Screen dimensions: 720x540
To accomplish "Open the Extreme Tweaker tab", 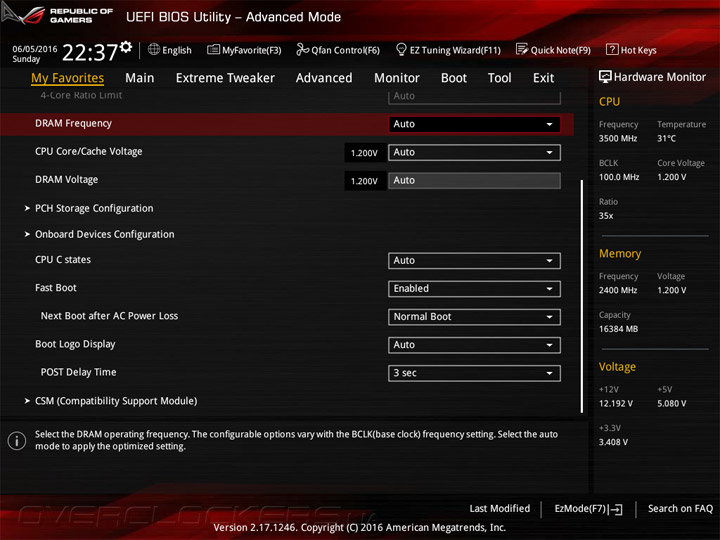I will [225, 78].
